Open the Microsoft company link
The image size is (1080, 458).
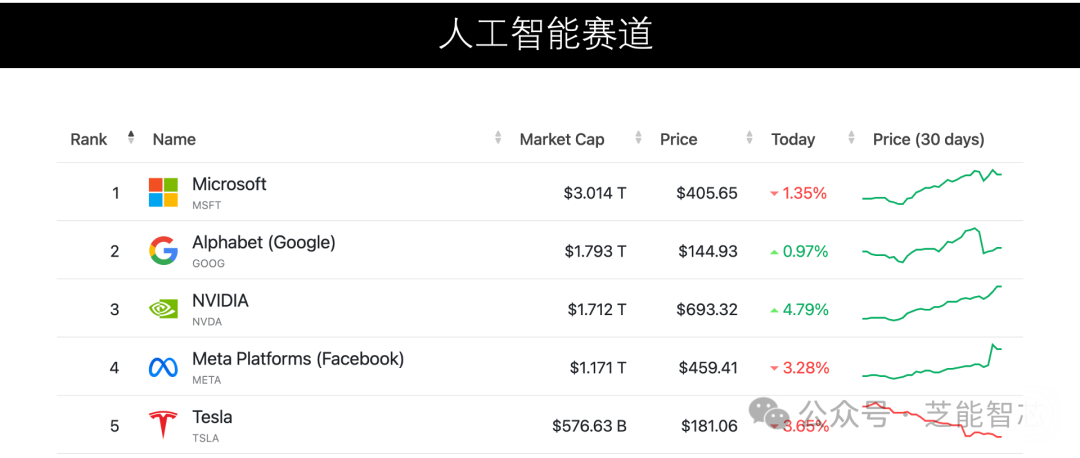pyautogui.click(x=229, y=184)
